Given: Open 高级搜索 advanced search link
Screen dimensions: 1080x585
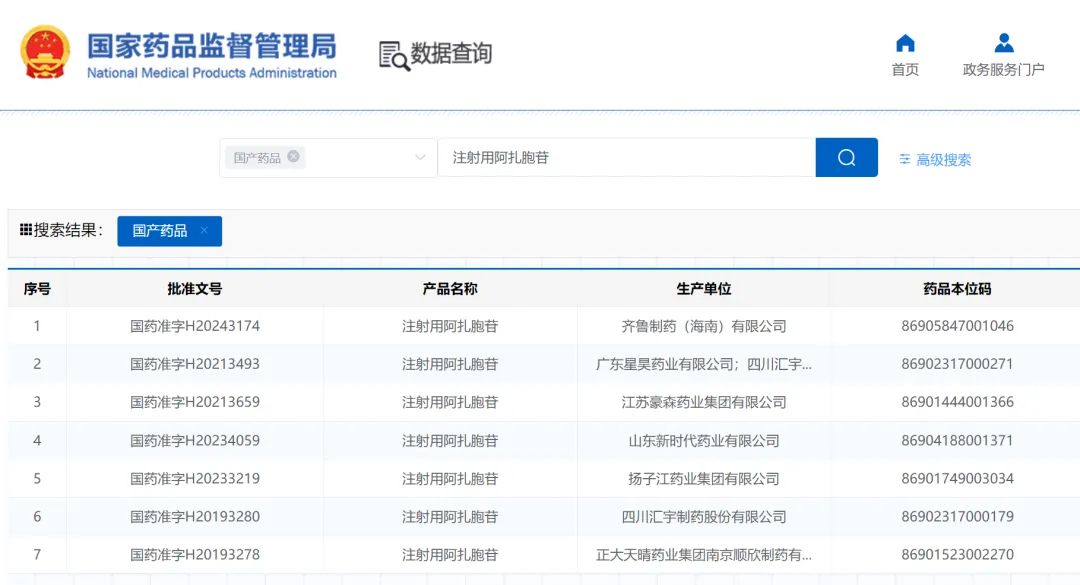Looking at the screenshot, I should (943, 160).
